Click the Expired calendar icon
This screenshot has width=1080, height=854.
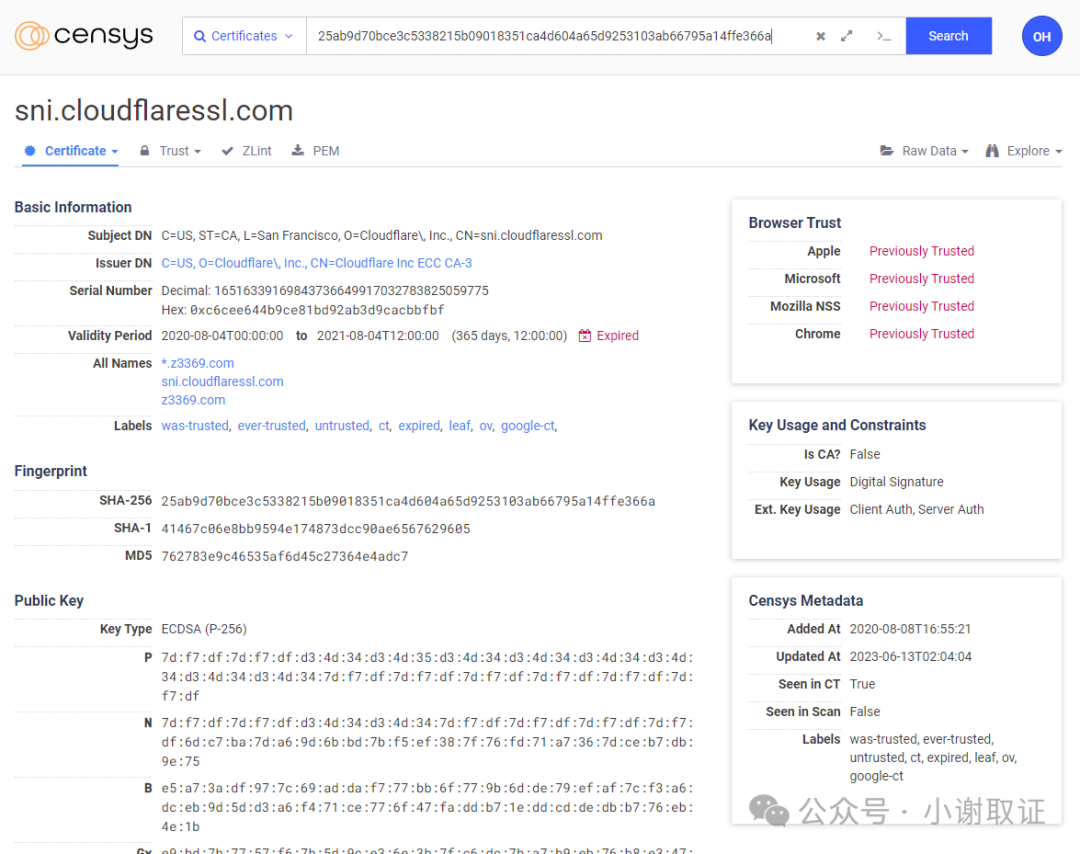click(585, 335)
